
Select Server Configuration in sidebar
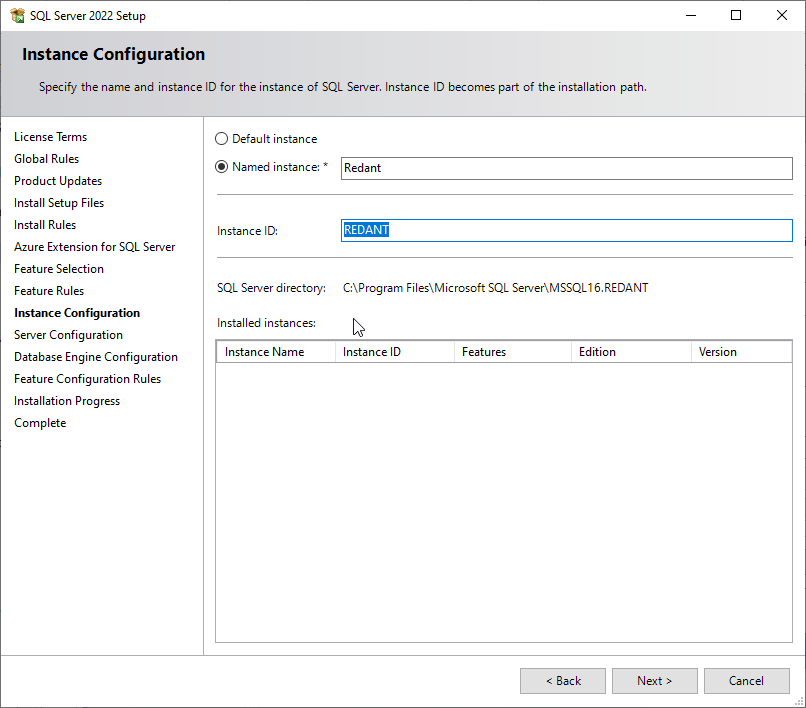[68, 335]
